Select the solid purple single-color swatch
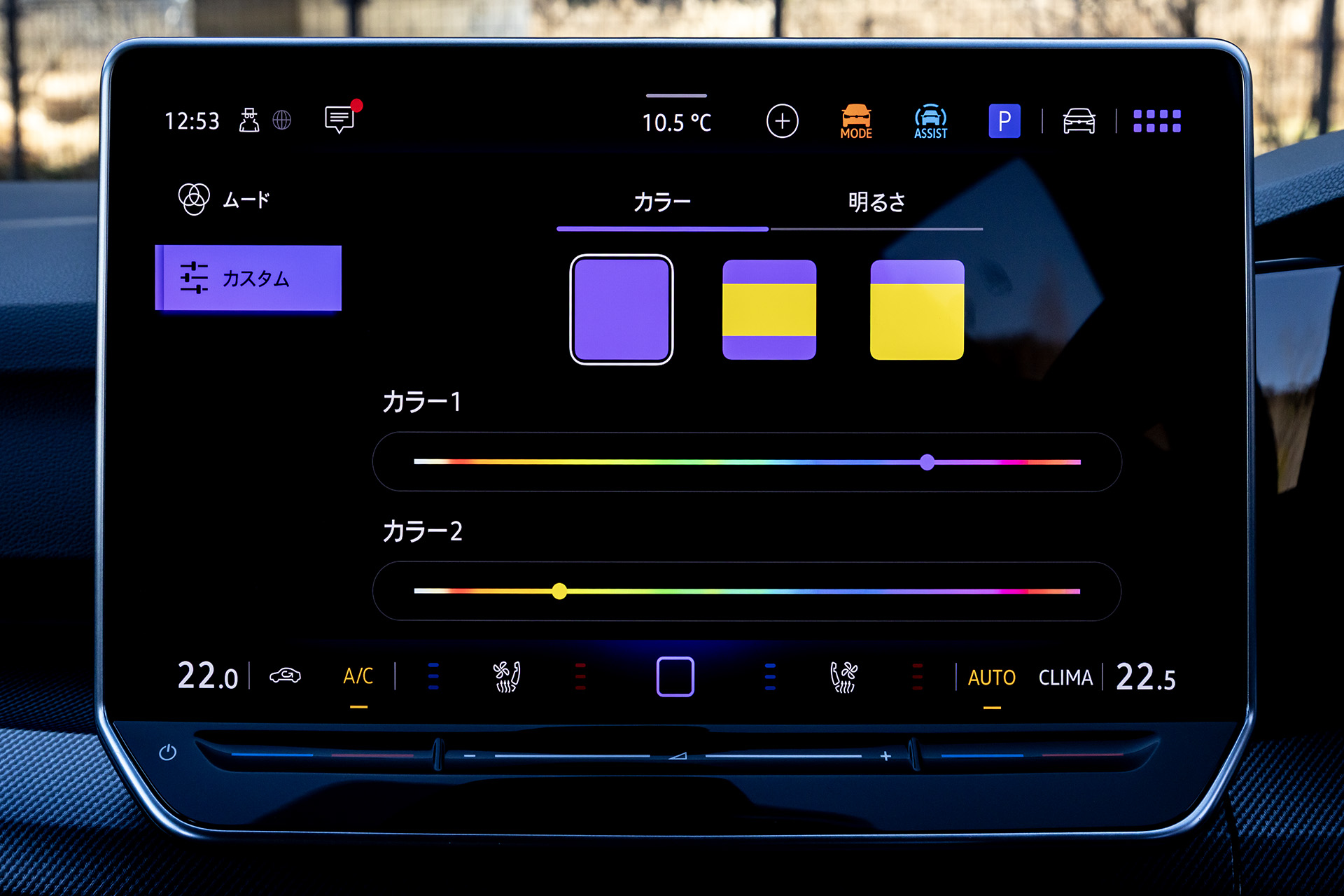The height and width of the screenshot is (896, 1344). (622, 309)
